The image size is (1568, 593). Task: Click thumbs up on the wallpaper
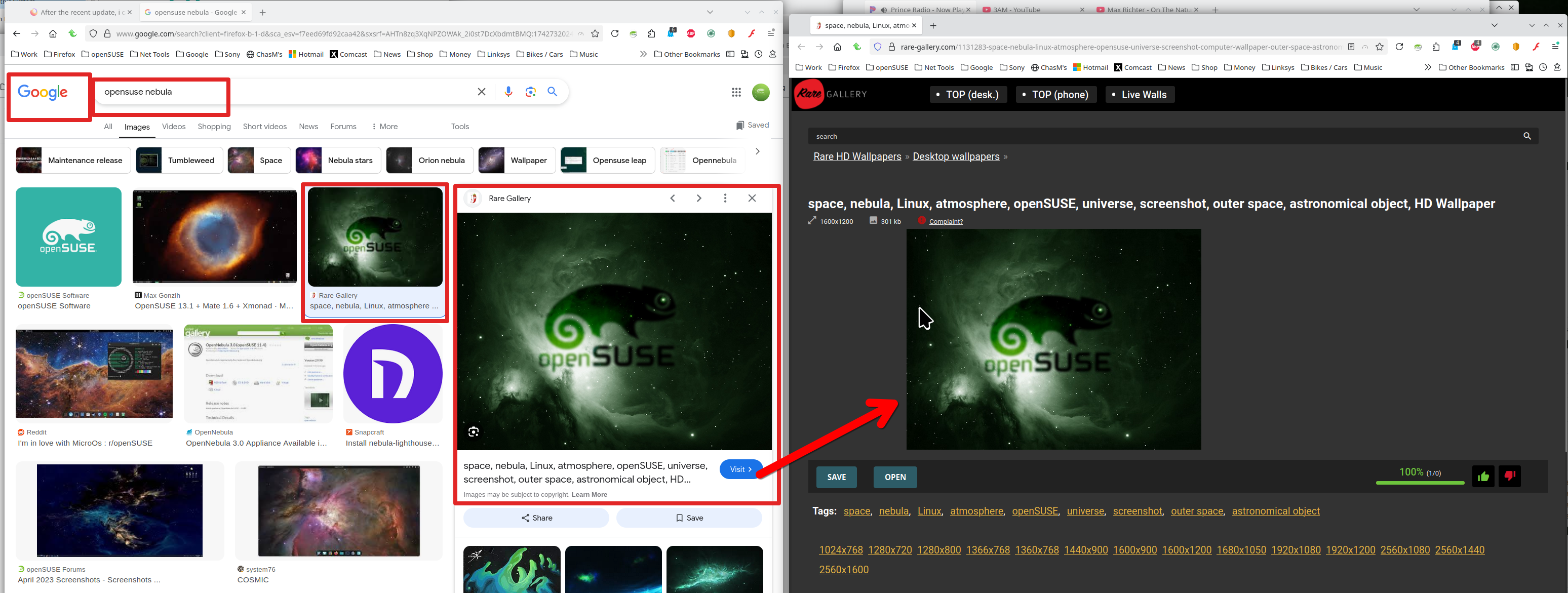coord(1483,476)
